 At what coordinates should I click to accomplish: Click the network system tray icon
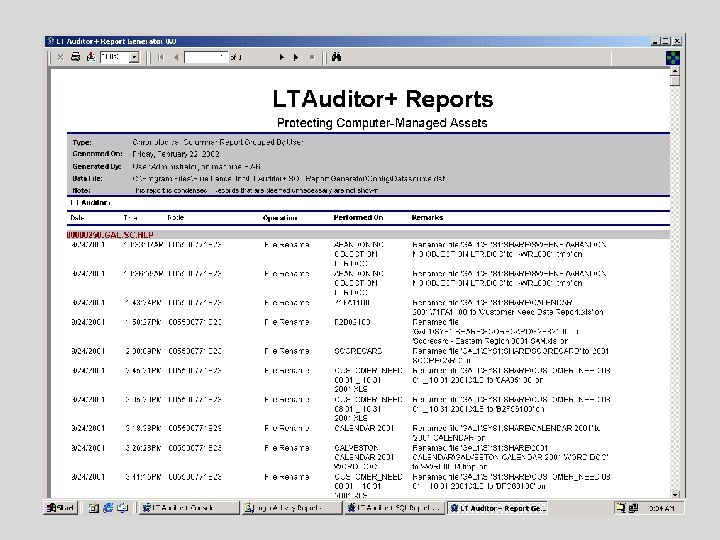634,508
